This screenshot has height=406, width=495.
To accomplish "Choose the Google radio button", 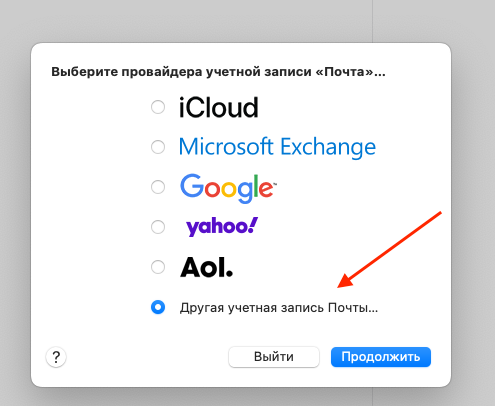I will [158, 187].
